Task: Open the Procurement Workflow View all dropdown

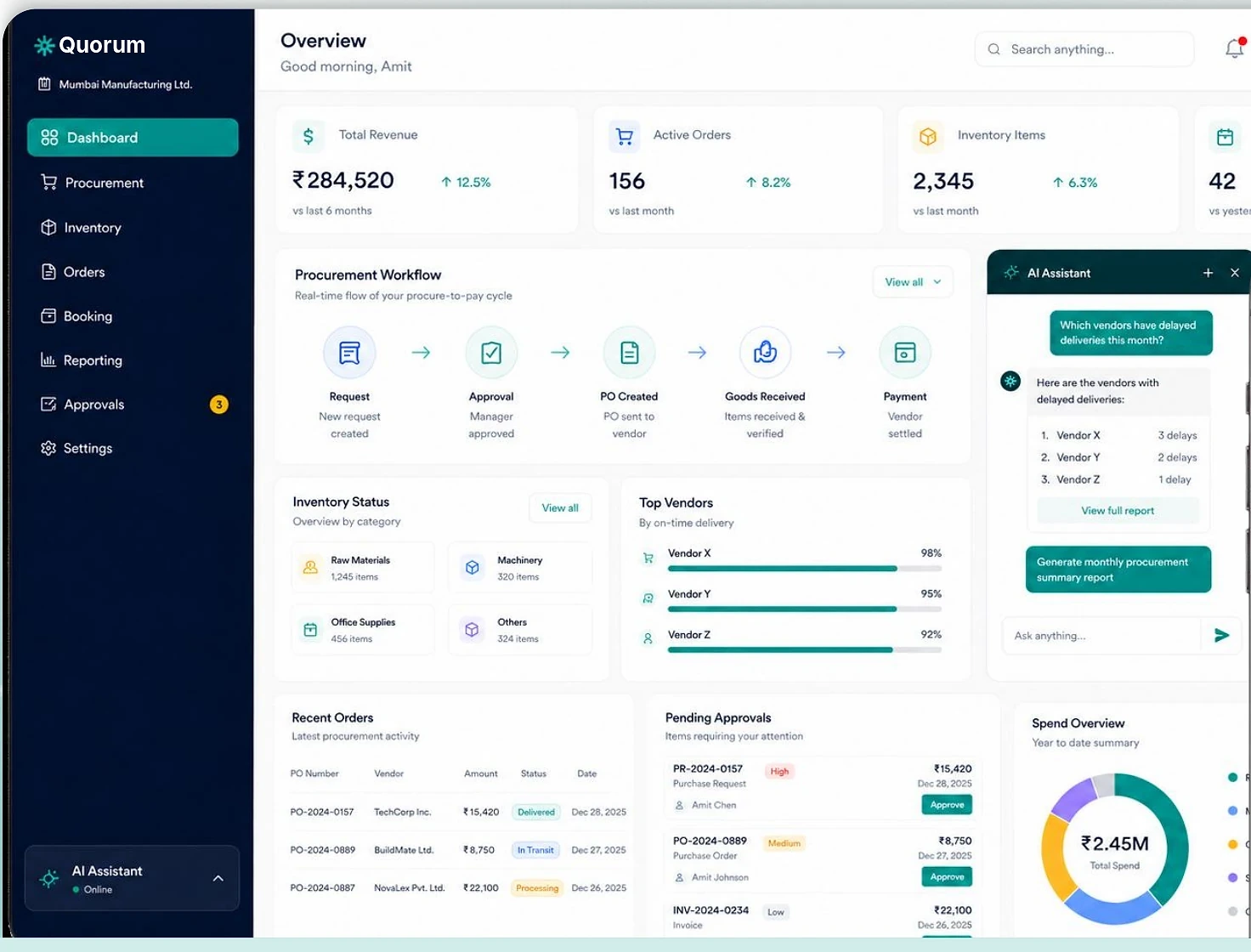Action: pos(913,282)
